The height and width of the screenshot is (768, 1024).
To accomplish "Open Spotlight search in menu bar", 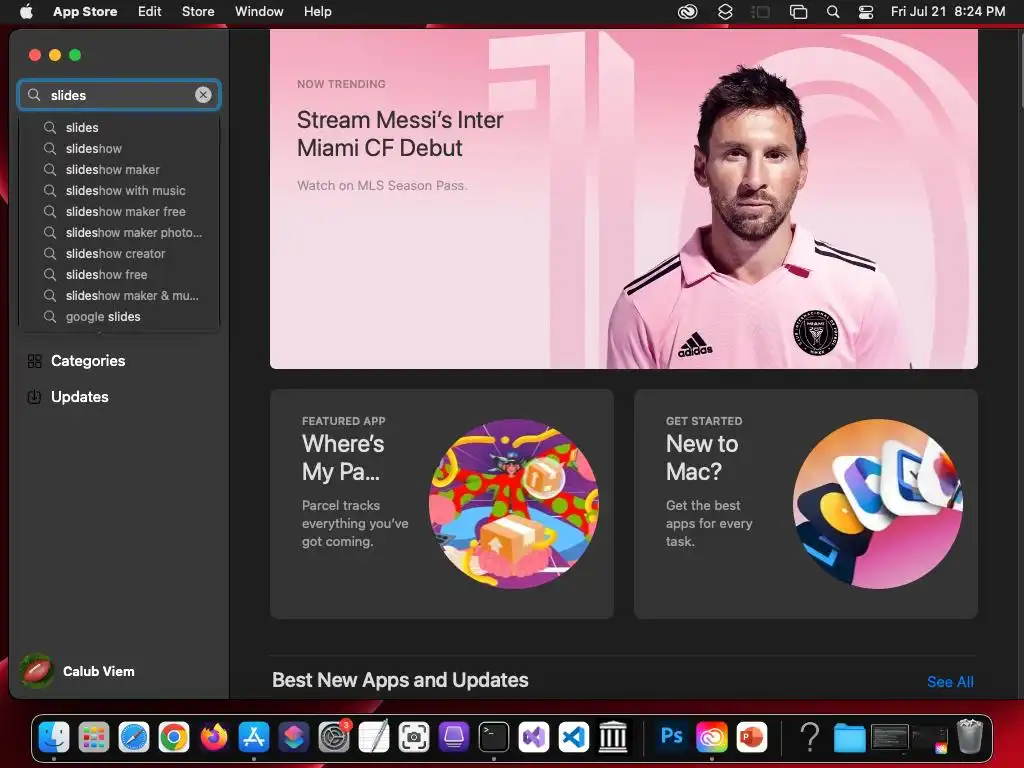I will click(833, 11).
